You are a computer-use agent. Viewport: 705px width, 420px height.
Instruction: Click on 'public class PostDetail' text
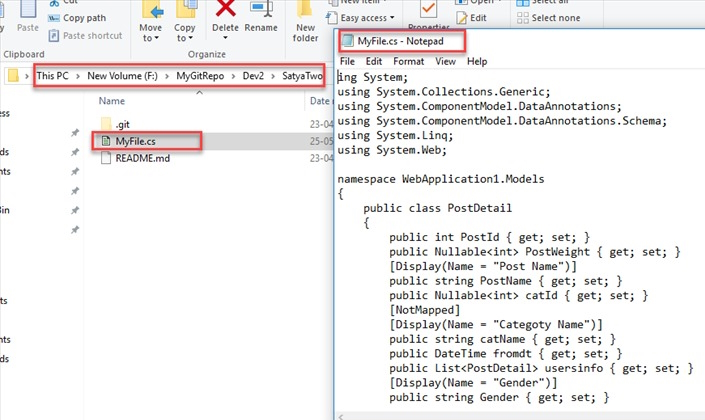[x=437, y=208]
